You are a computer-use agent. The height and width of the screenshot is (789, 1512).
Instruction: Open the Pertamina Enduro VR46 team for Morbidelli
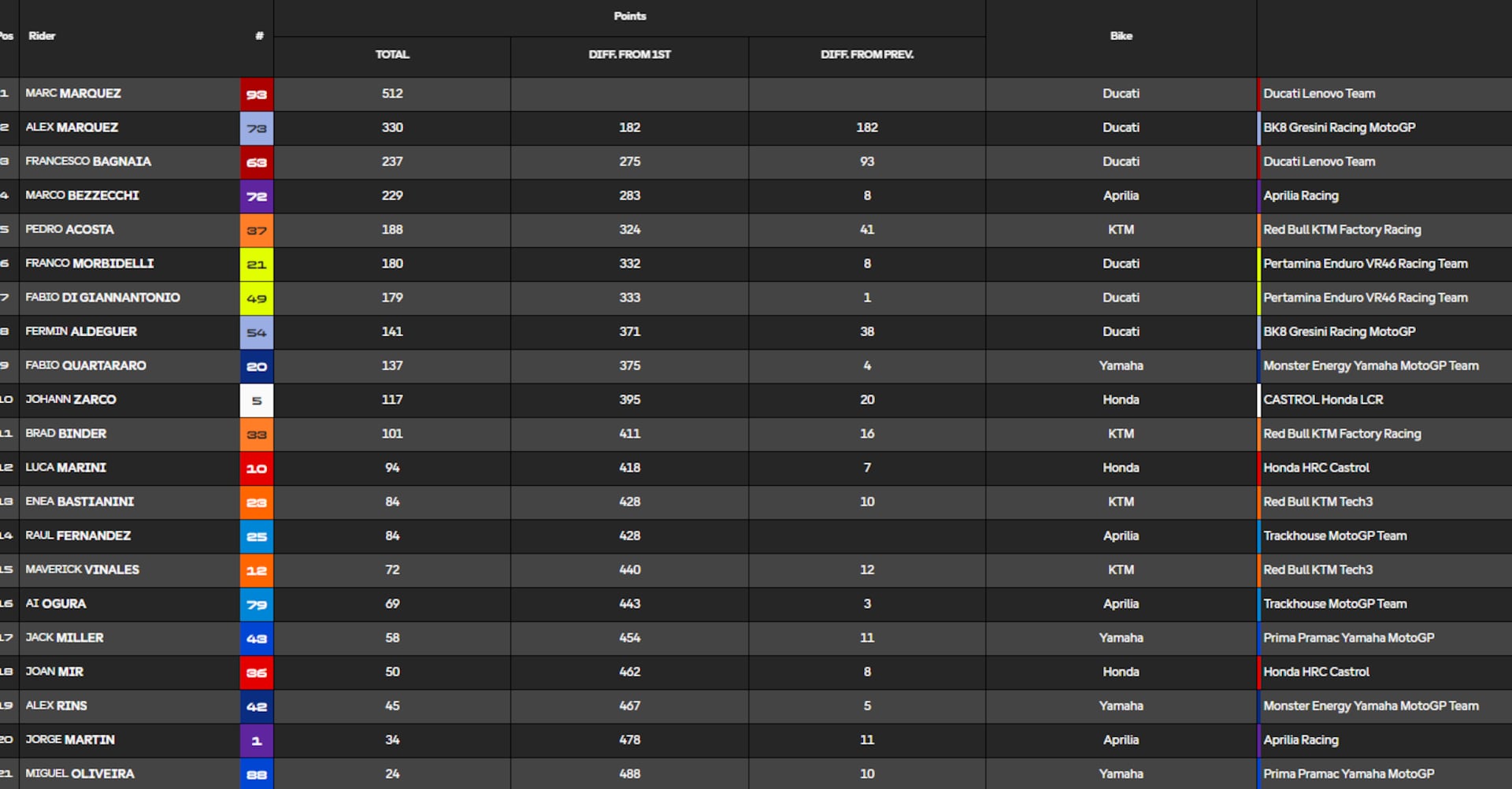pyautogui.click(x=1366, y=264)
